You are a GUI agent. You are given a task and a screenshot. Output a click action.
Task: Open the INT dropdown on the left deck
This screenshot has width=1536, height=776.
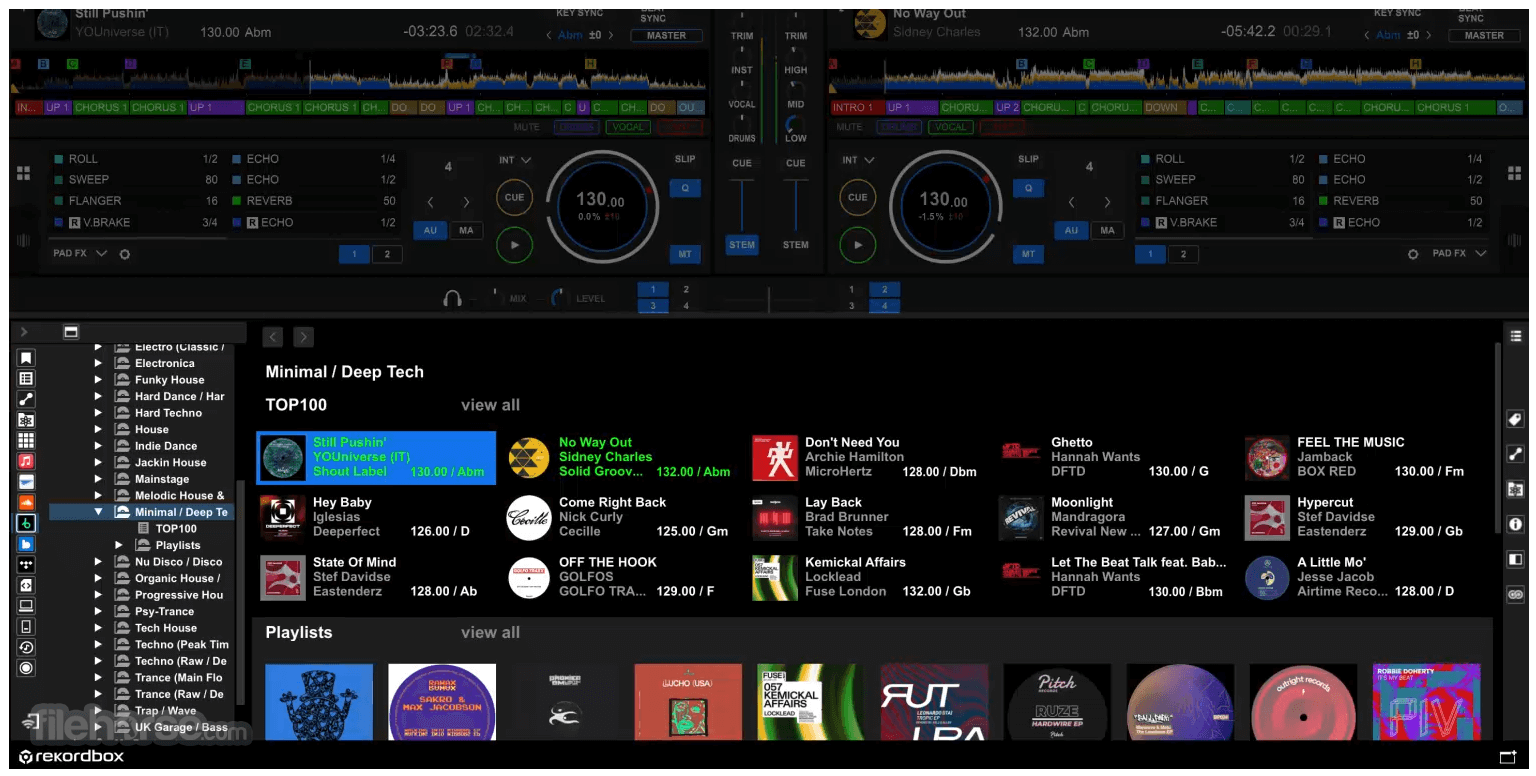(x=515, y=160)
